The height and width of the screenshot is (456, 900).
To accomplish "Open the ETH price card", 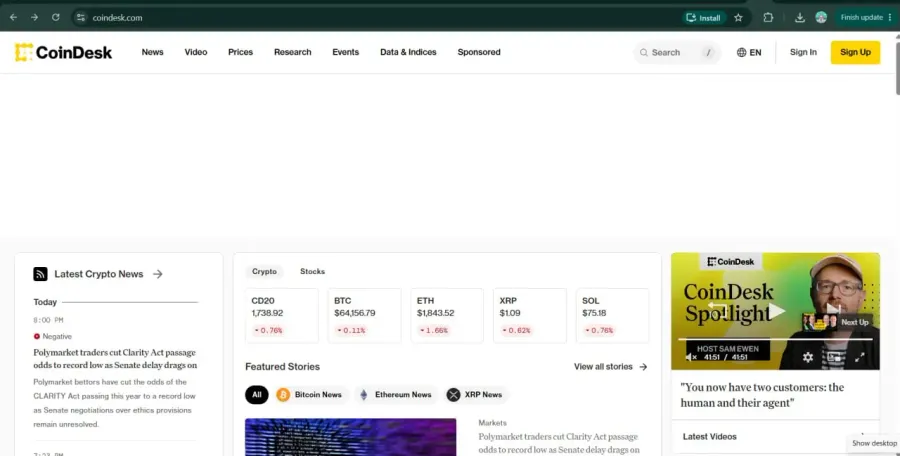I will (447, 316).
